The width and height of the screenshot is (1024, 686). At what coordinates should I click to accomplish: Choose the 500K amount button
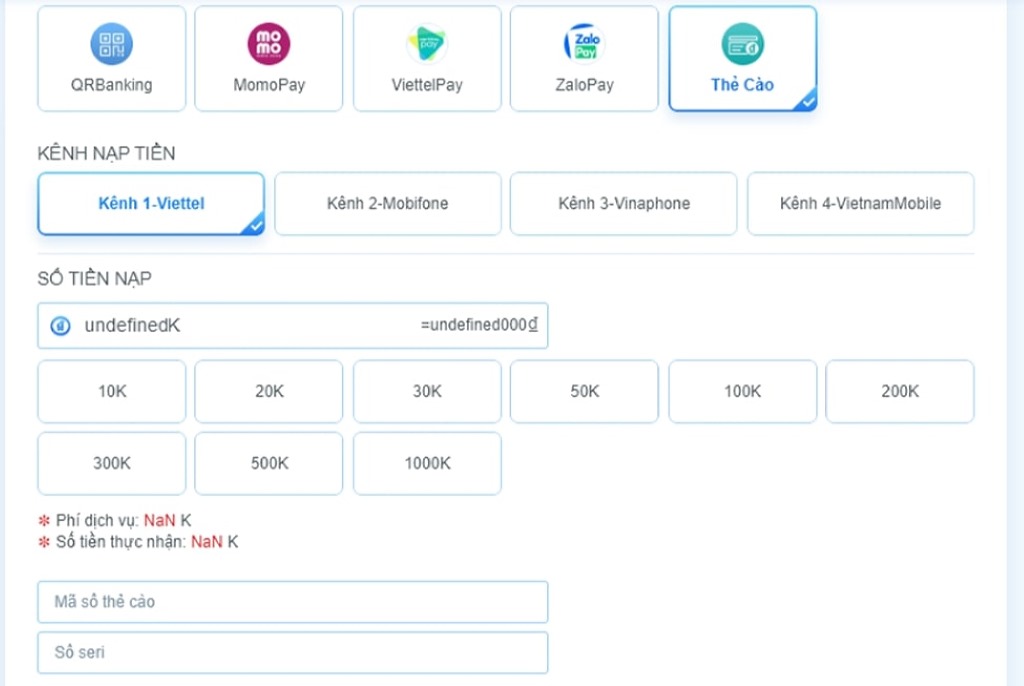click(269, 464)
